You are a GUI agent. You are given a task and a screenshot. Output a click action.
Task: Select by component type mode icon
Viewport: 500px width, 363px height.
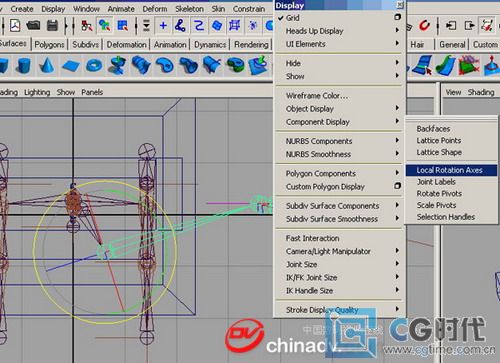click(x=122, y=26)
